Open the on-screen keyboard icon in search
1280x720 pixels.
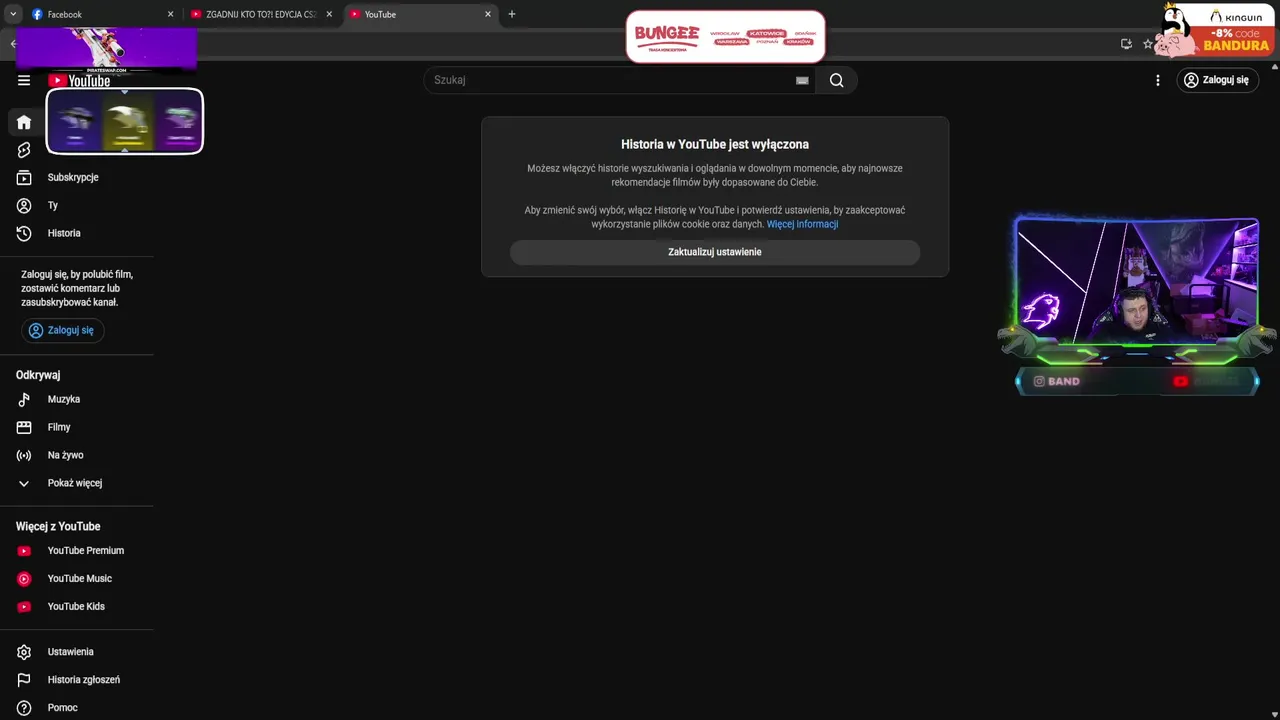802,81
